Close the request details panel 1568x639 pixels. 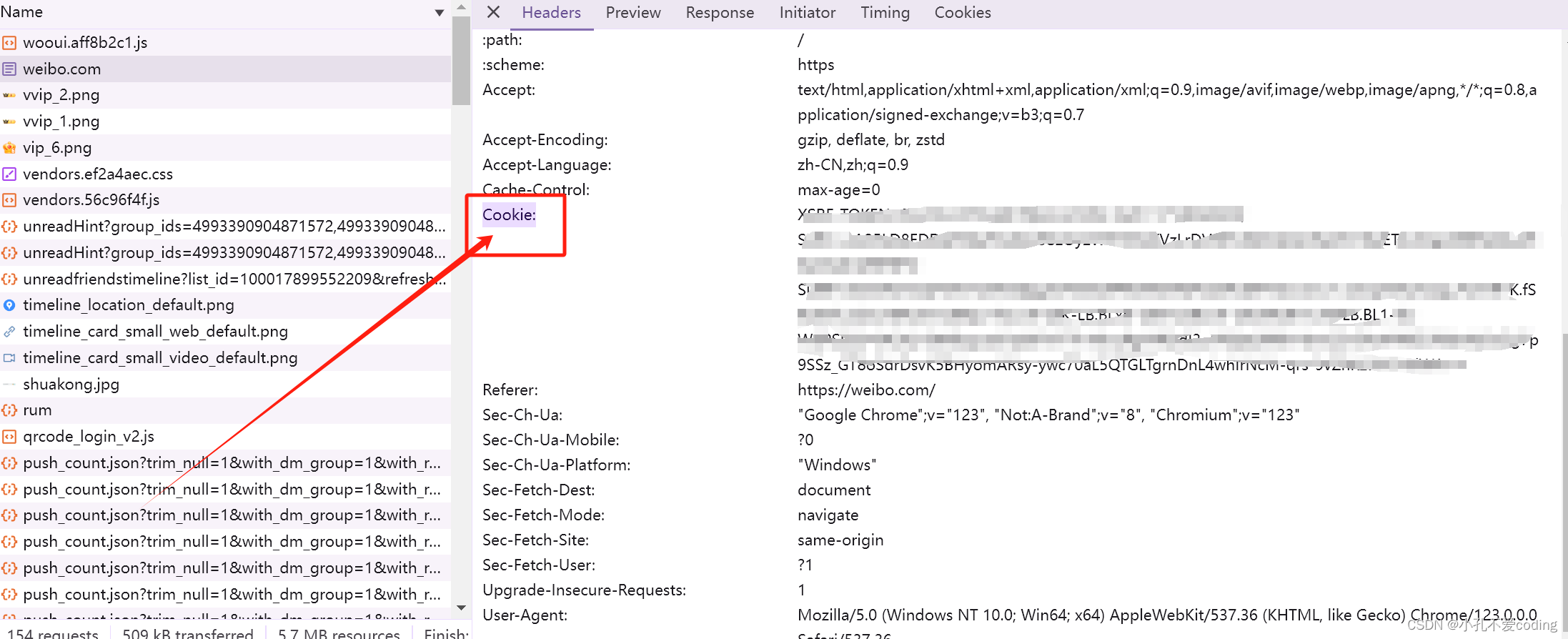pos(493,12)
